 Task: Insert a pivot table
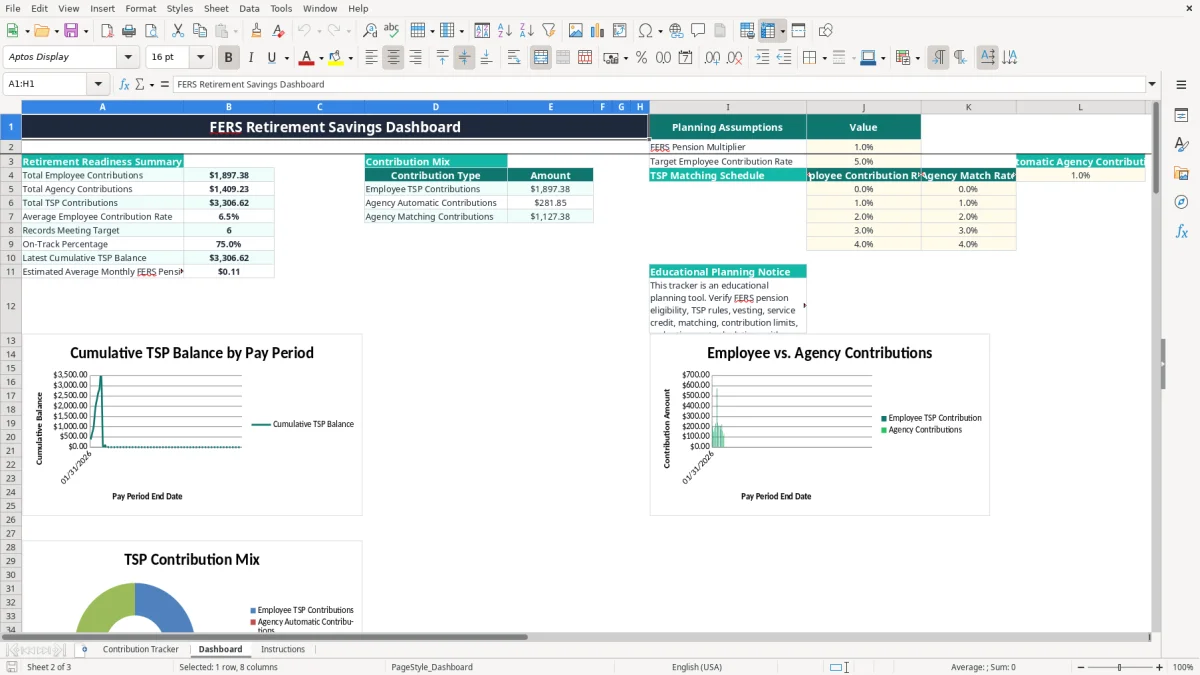[x=620, y=31]
